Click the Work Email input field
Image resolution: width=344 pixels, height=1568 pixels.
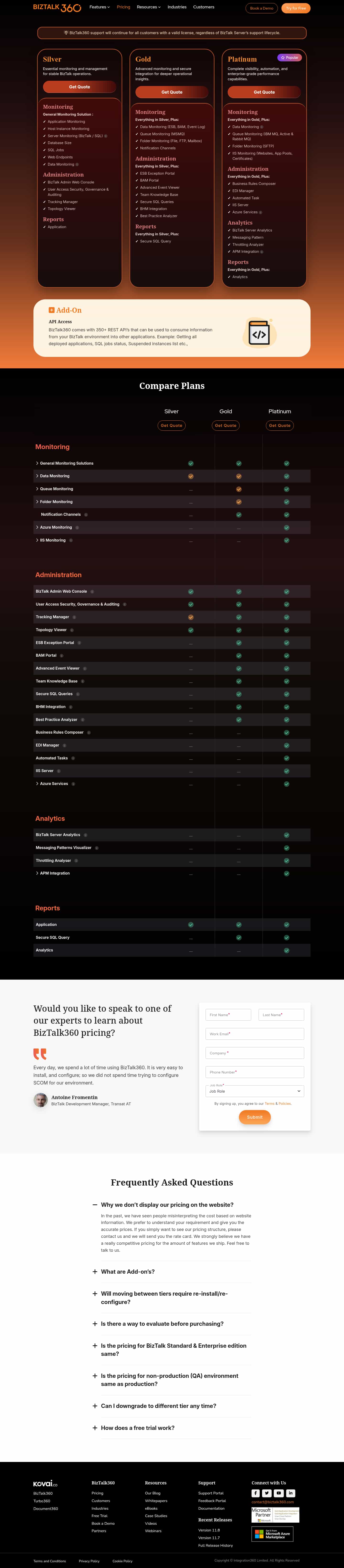[x=254, y=1034]
